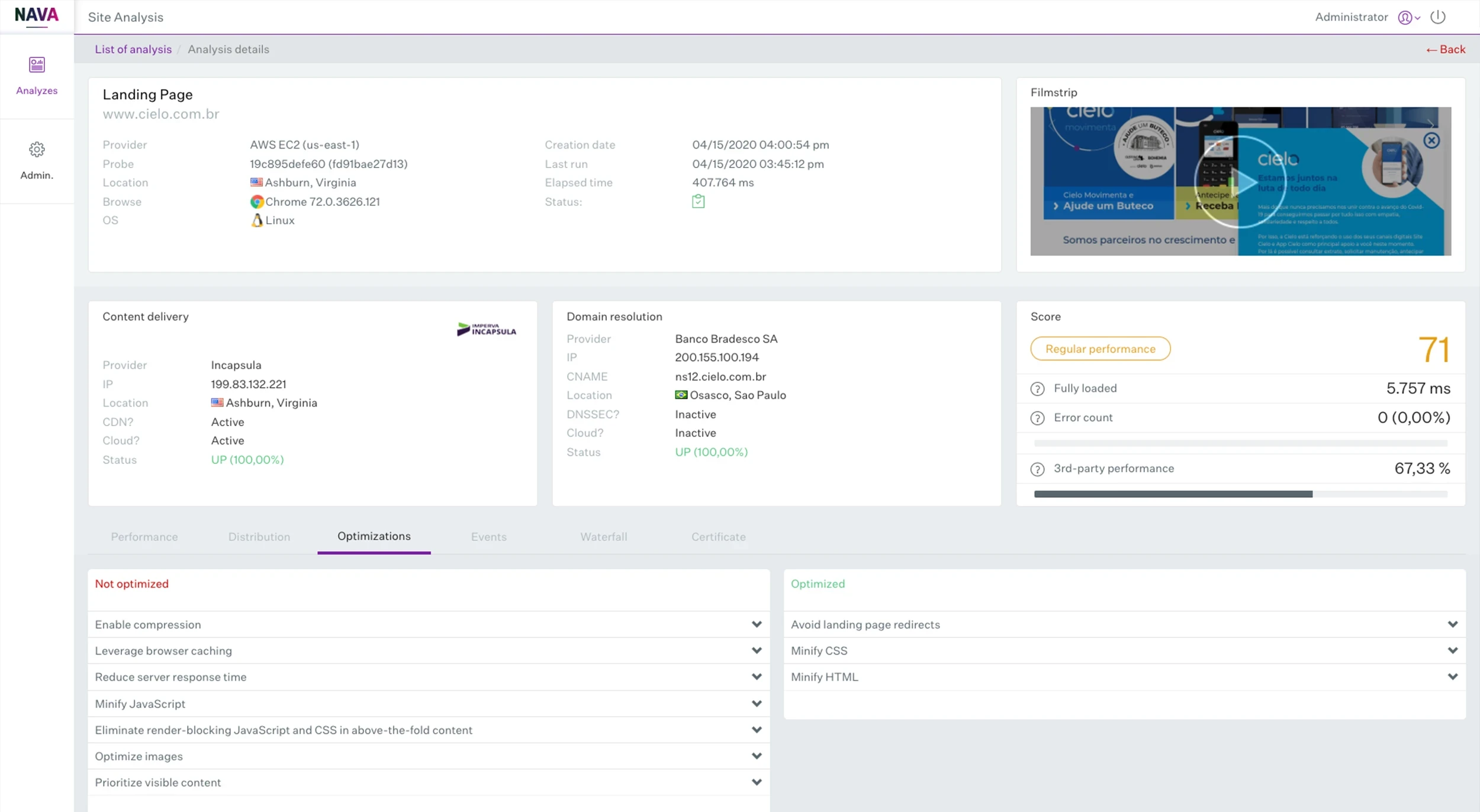Click the Site Analysis header title
The width and height of the screenshot is (1480, 812).
pyautogui.click(x=126, y=17)
